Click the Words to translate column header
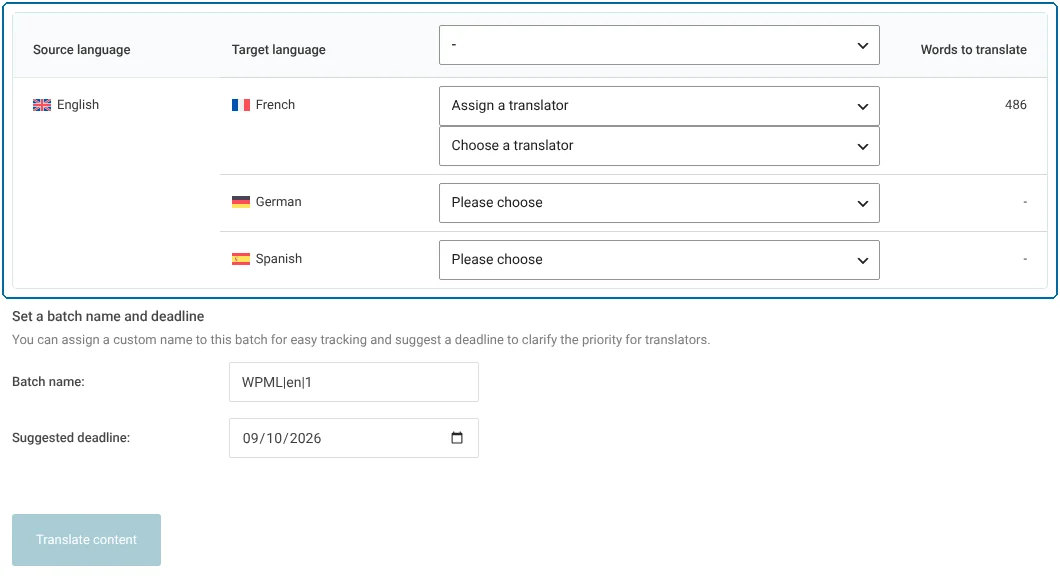1060x578 pixels. coord(973,49)
